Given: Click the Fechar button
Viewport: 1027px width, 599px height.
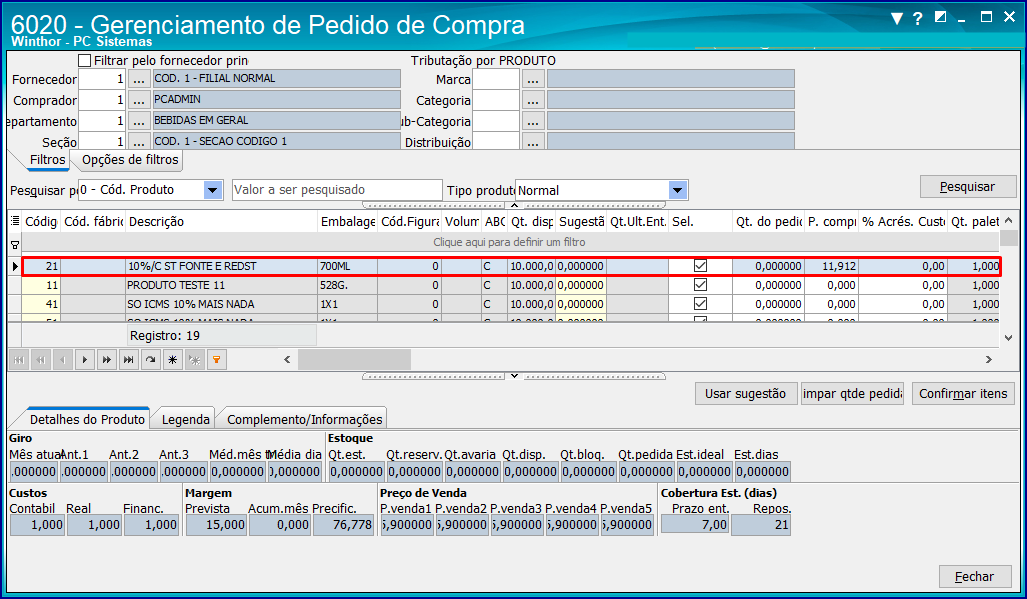Looking at the screenshot, I should [974, 577].
